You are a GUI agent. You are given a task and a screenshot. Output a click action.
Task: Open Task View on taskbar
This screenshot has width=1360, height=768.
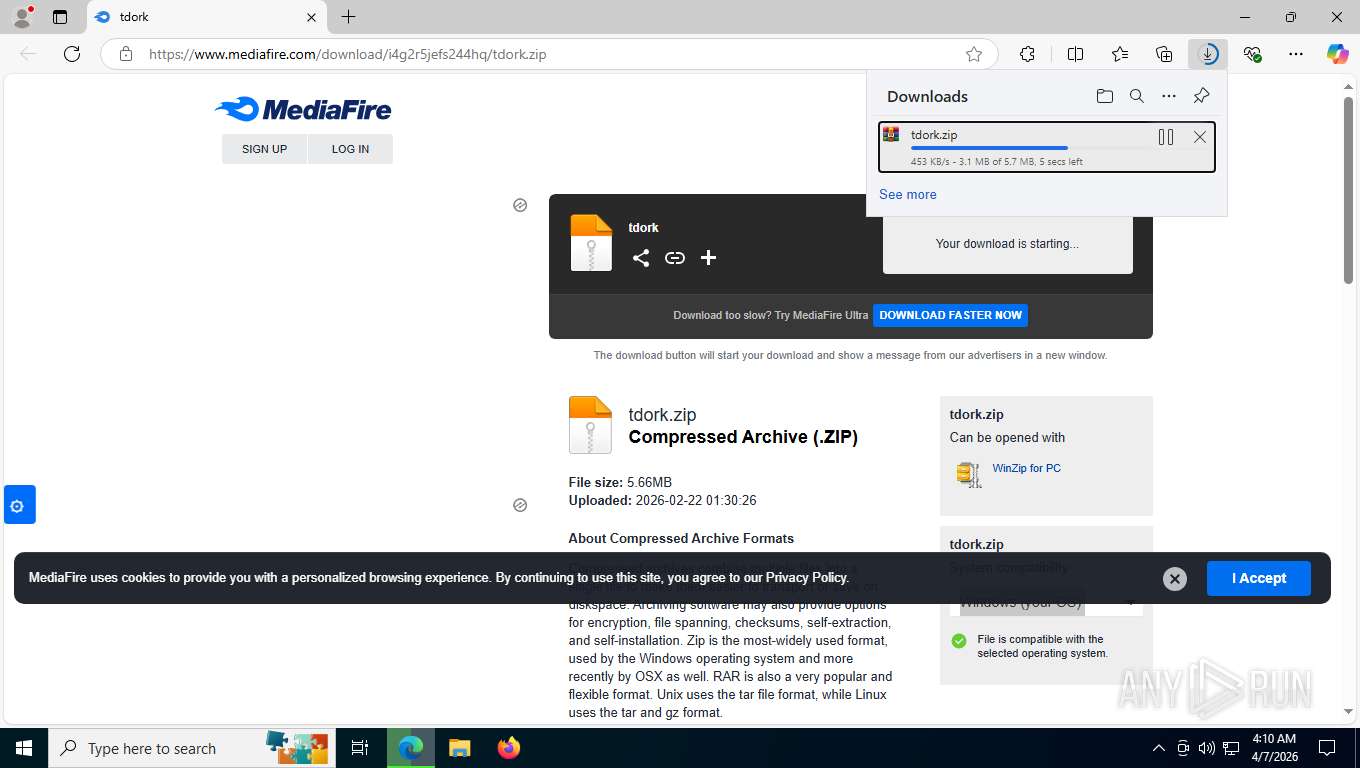click(x=360, y=748)
